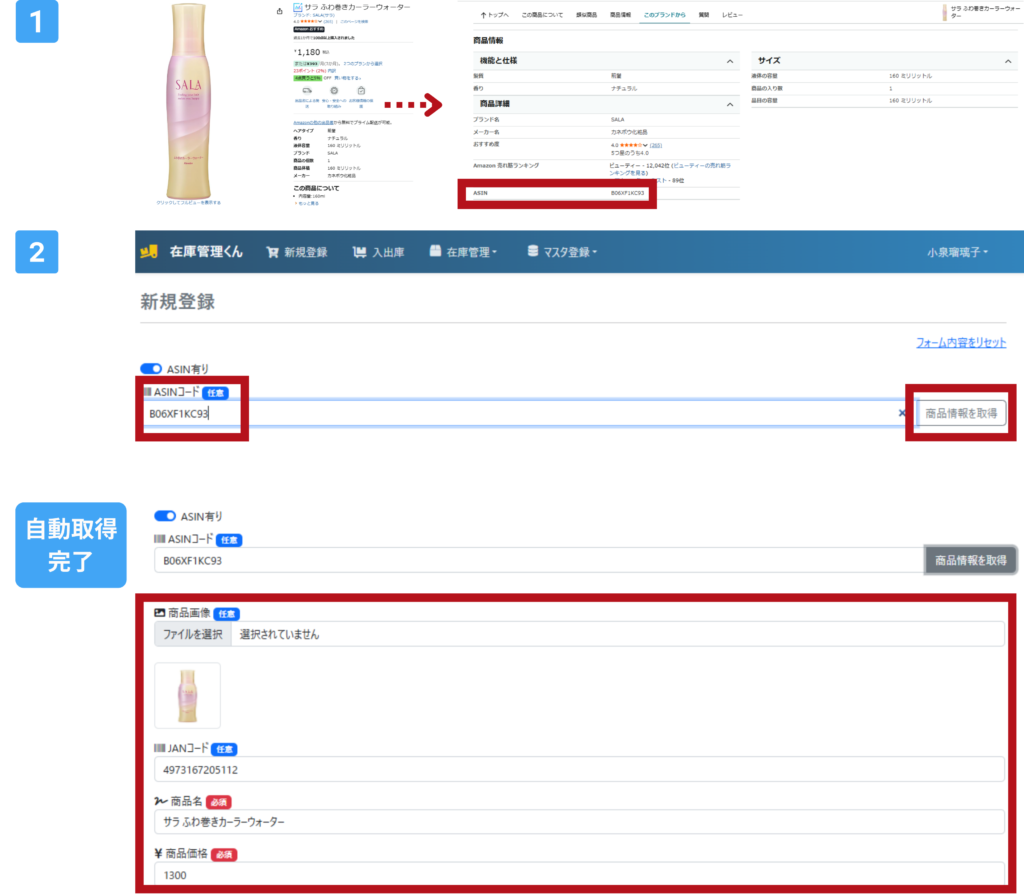Click the clear X icon in ASIN field
This screenshot has height=894, width=1024.
click(900, 413)
